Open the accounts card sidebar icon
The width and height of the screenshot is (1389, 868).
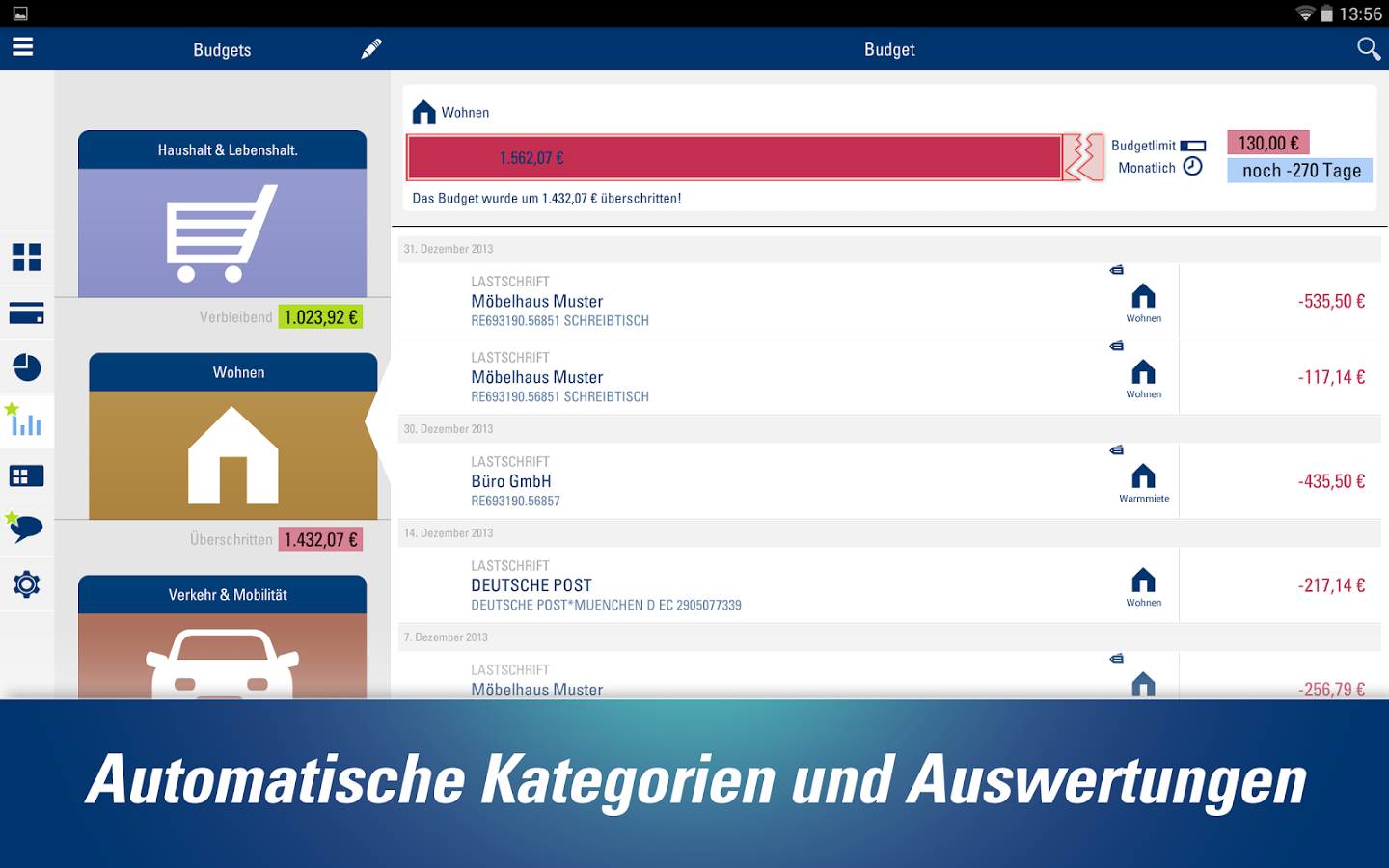[x=26, y=313]
